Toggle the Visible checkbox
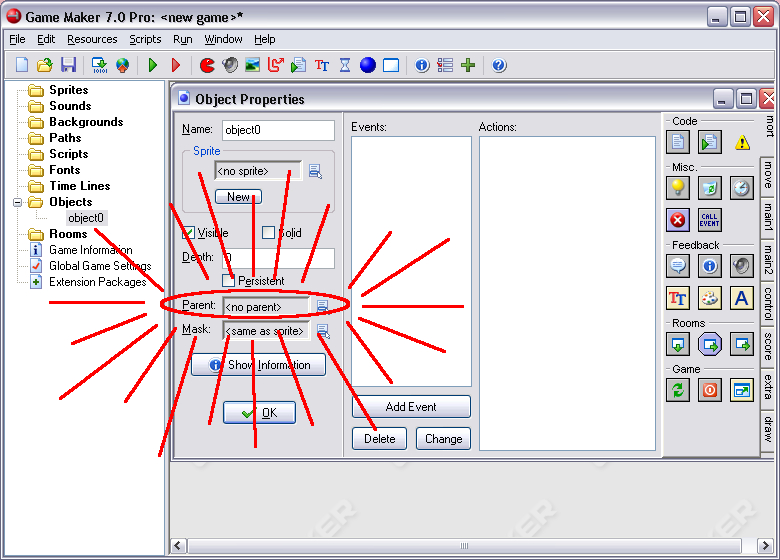Viewport: 780px width, 560px height. click(188, 233)
